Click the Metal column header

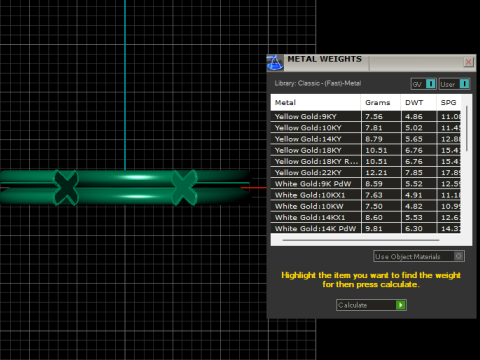(316, 103)
